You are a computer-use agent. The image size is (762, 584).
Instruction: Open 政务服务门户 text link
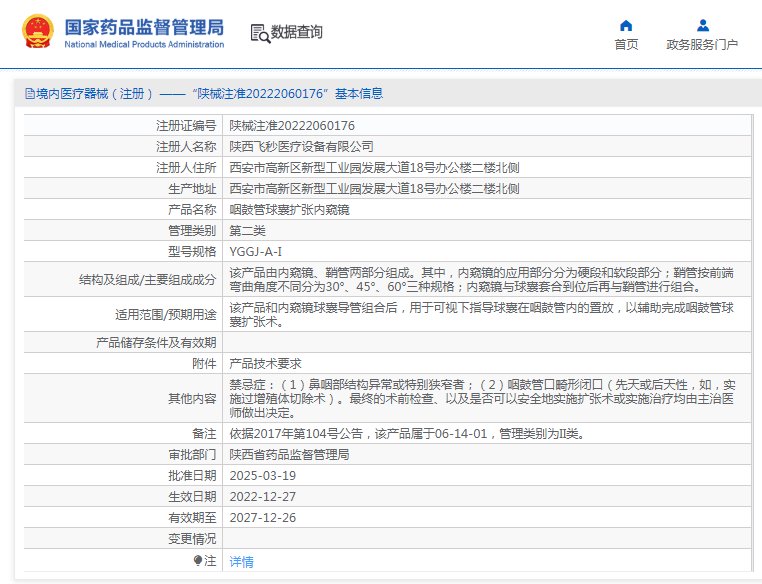pos(702,45)
